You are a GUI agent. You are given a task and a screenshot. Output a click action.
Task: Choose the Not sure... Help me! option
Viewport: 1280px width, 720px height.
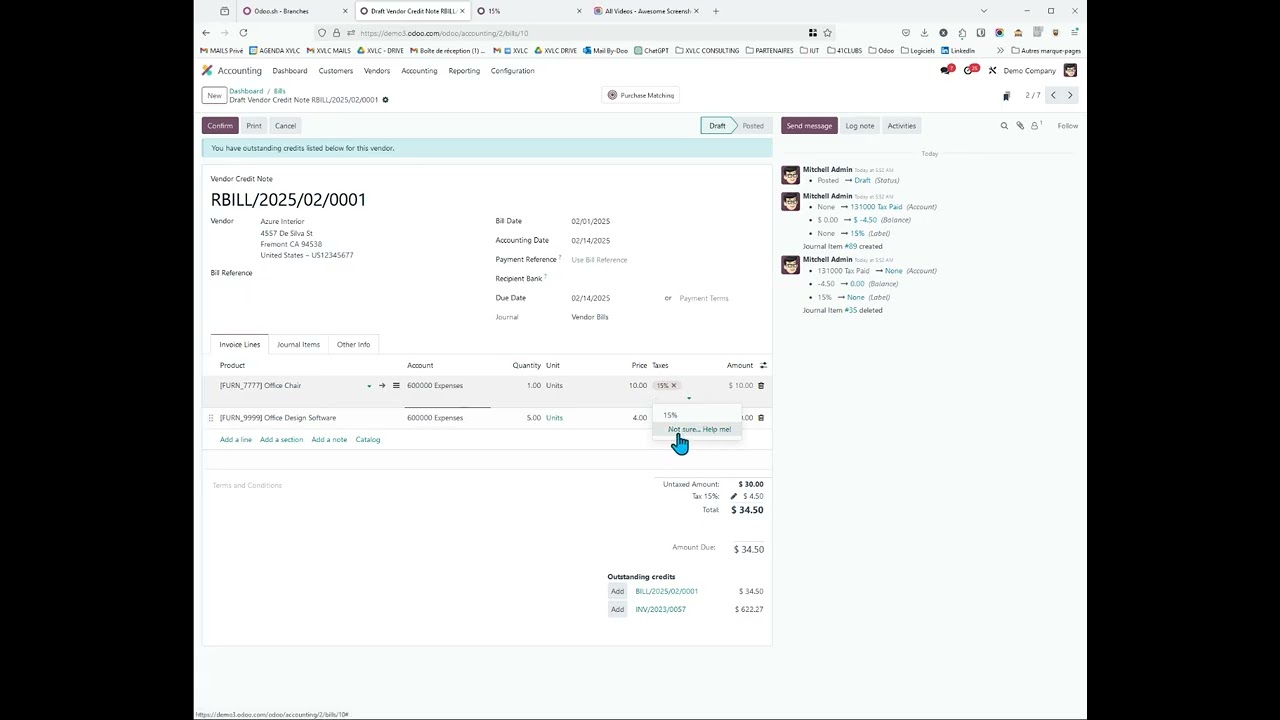click(699, 429)
